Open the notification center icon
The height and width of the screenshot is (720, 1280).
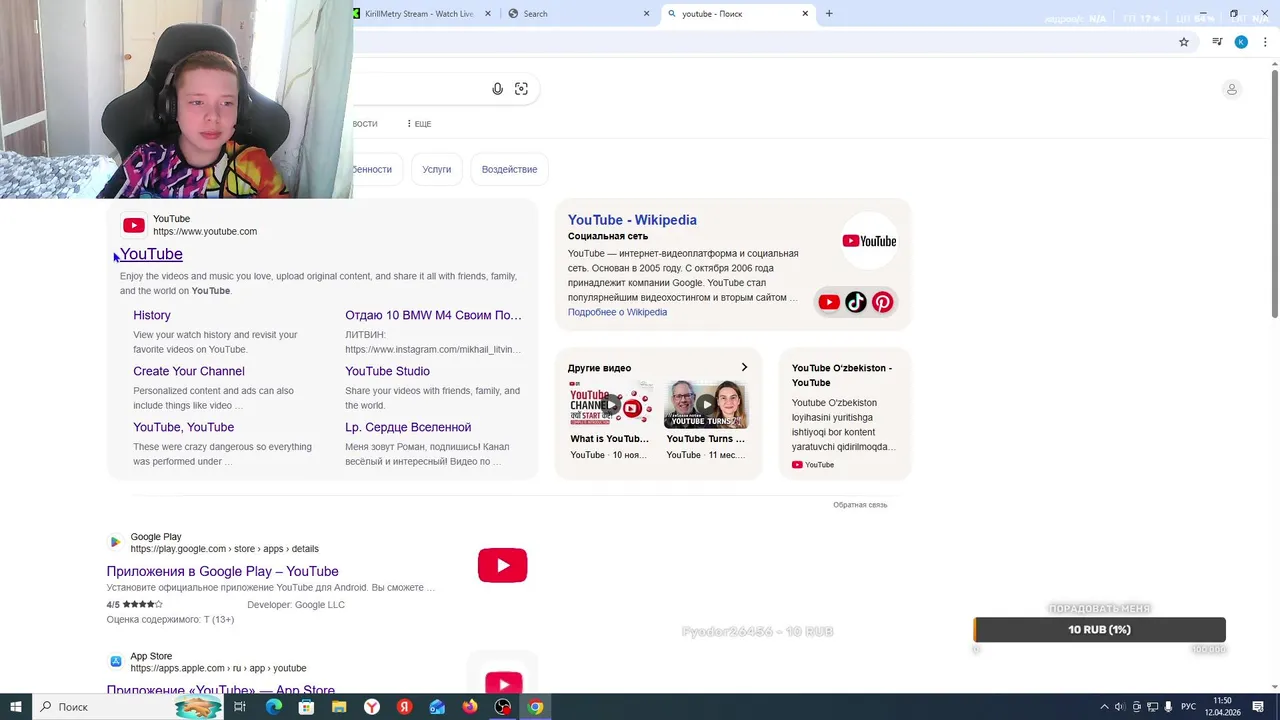(1259, 707)
